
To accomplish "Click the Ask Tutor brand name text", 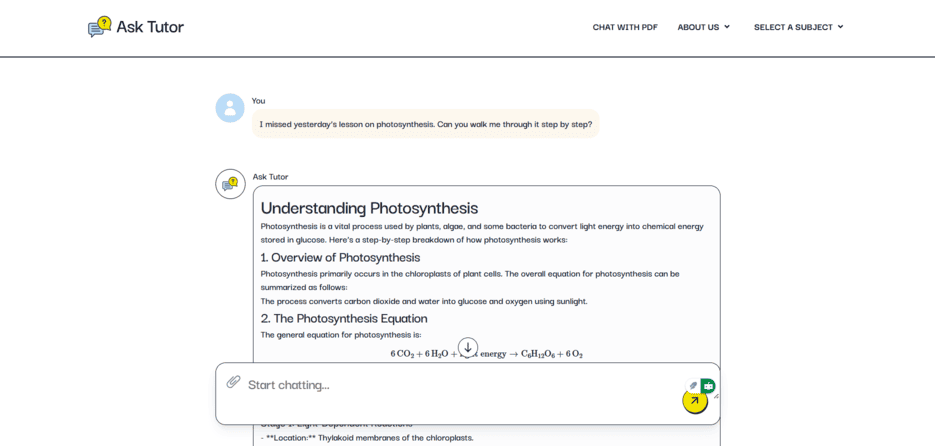I will (x=150, y=27).
